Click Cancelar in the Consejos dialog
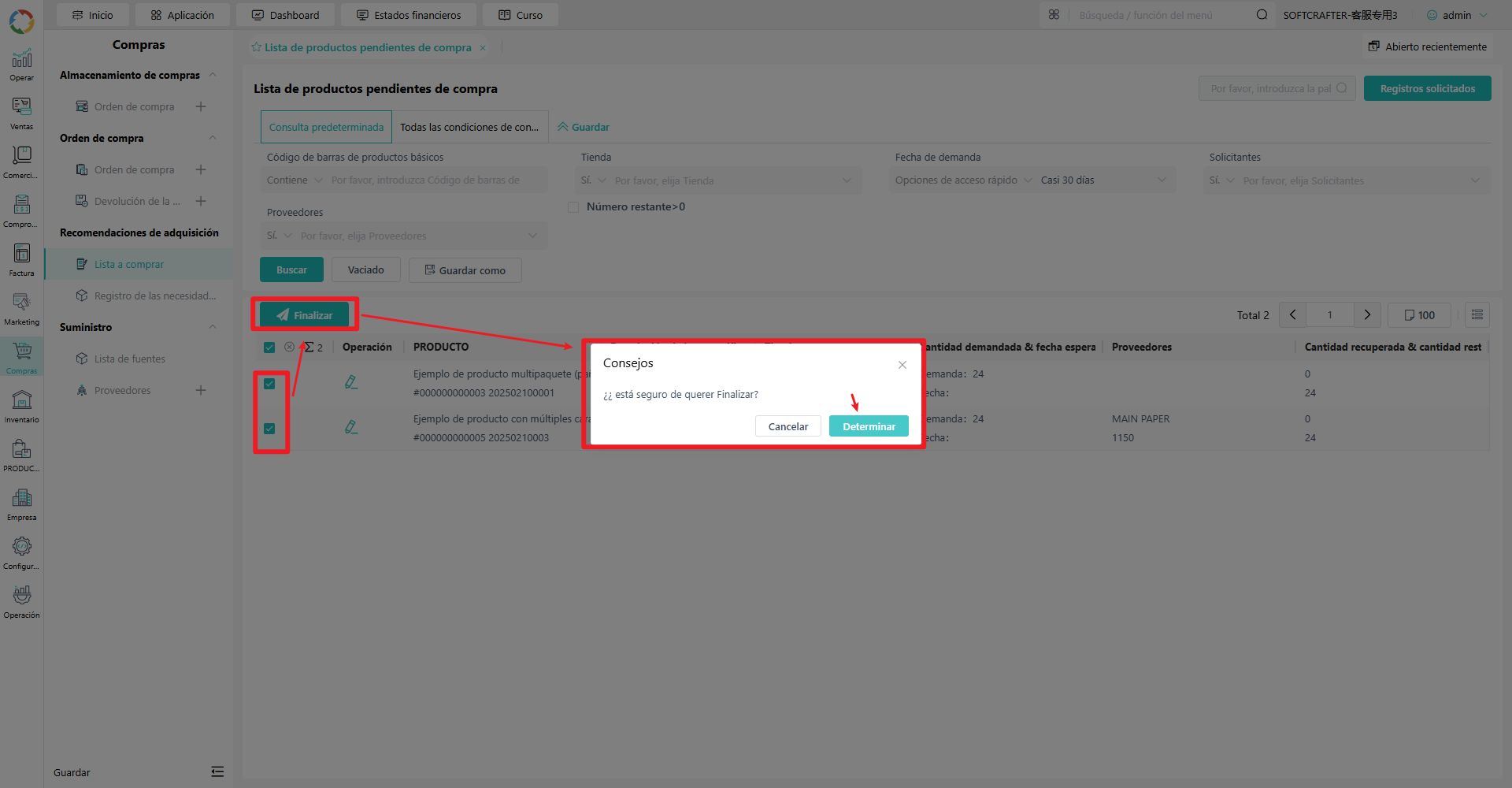Viewport: 1512px width, 788px height. (x=788, y=426)
